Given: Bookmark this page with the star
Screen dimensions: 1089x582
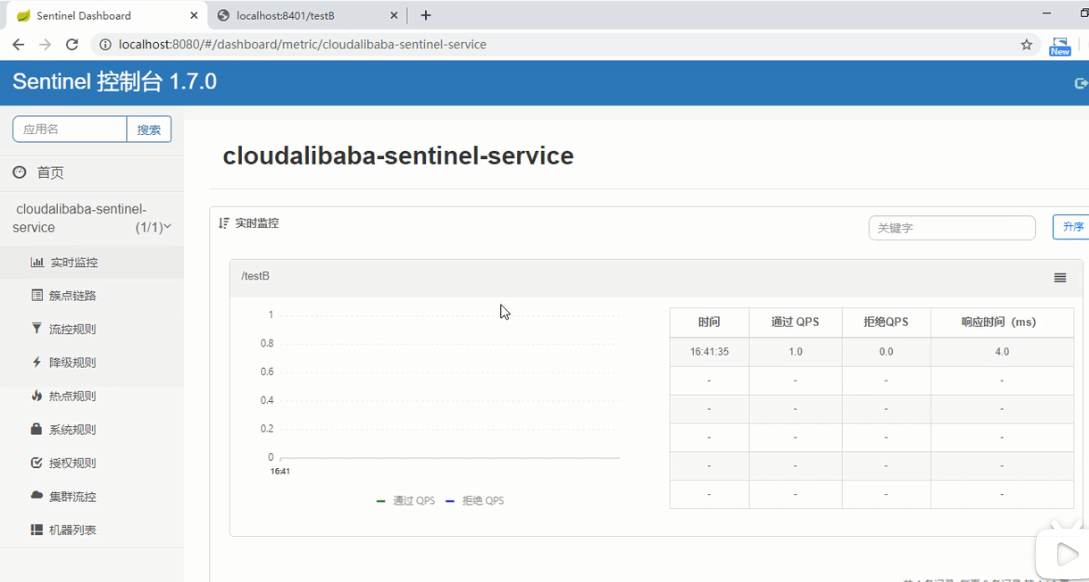Looking at the screenshot, I should (x=1026, y=44).
